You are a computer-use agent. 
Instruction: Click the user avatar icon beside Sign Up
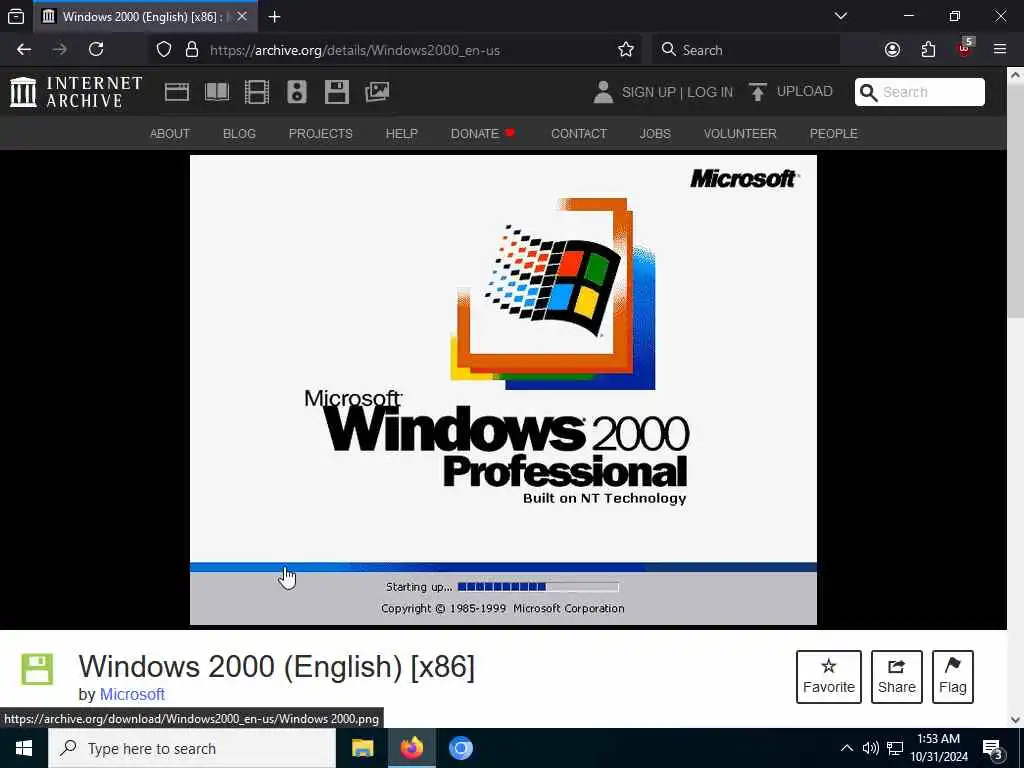(603, 92)
